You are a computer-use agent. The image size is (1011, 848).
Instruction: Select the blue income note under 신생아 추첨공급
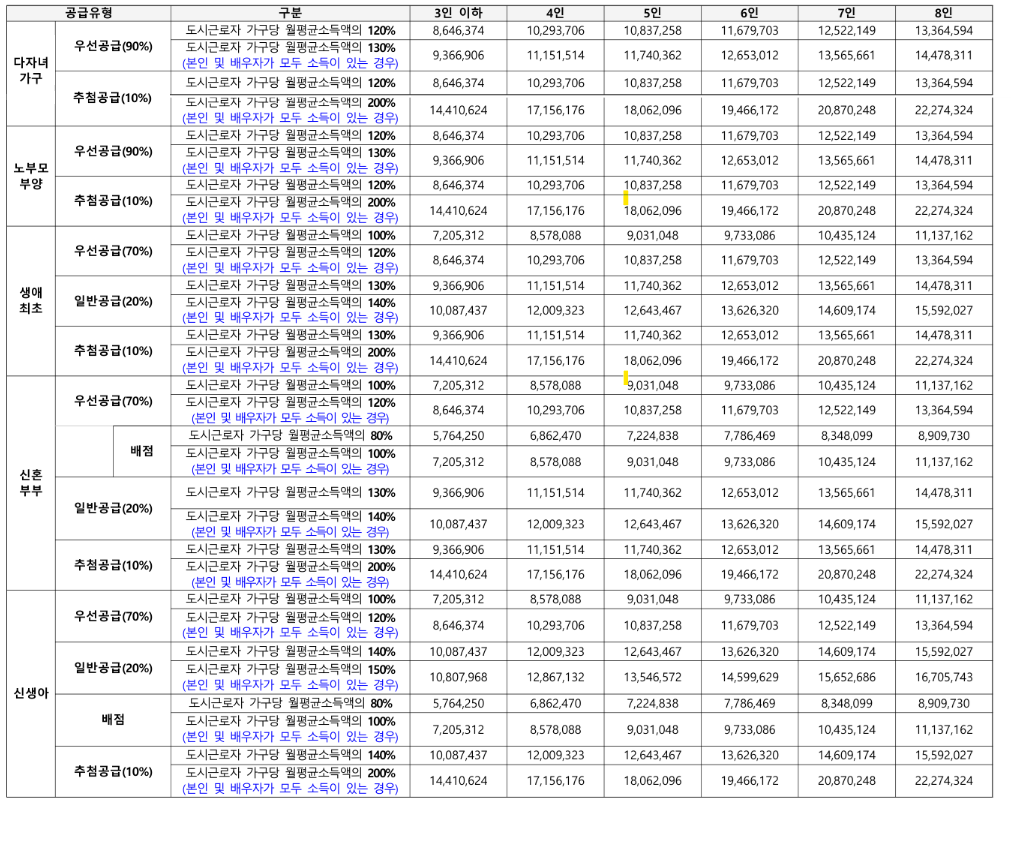(290, 787)
